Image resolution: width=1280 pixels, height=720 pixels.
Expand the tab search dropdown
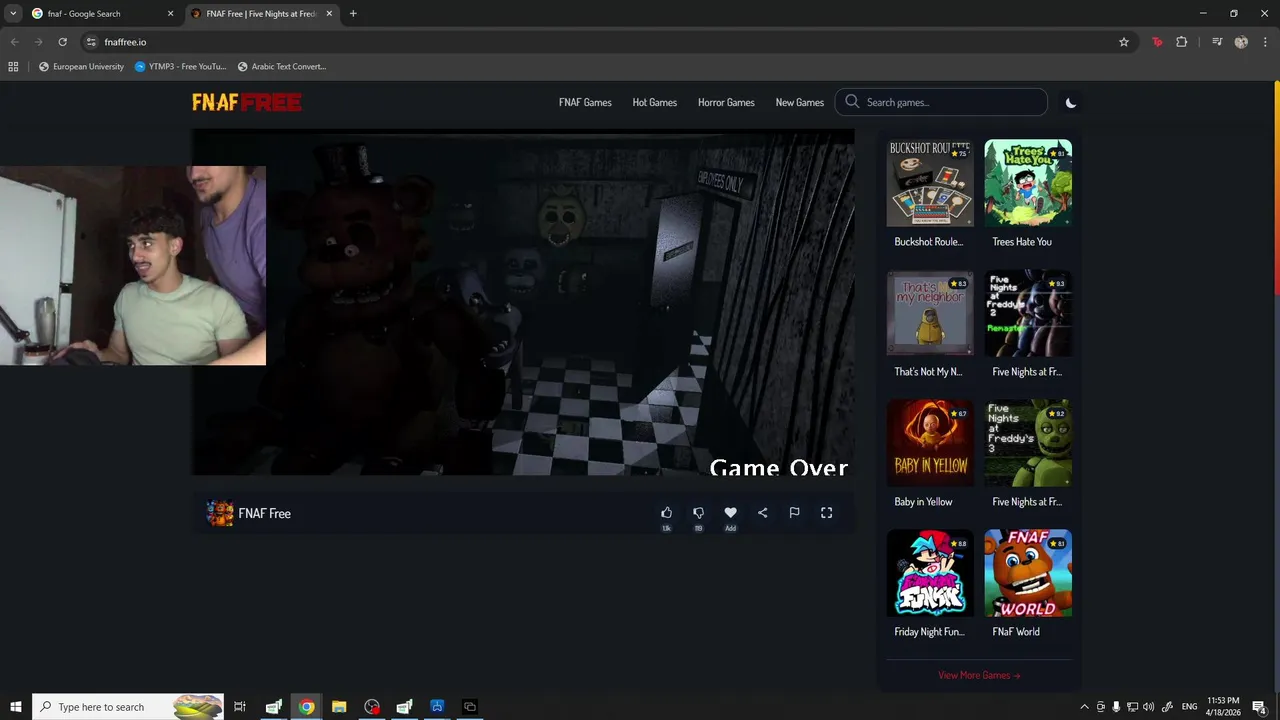tap(13, 14)
